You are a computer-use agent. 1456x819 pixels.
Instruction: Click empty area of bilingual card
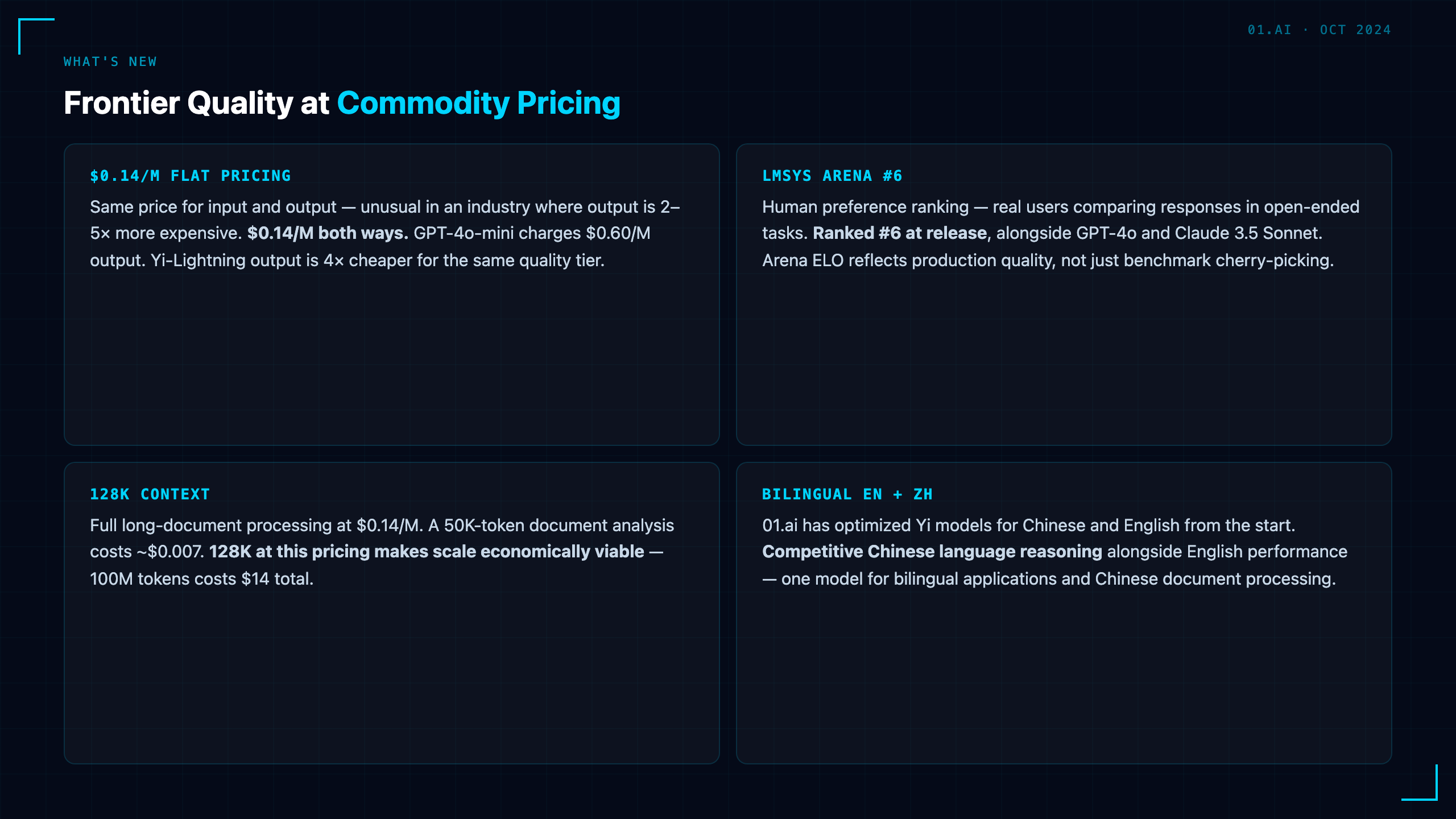[x=1064, y=677]
